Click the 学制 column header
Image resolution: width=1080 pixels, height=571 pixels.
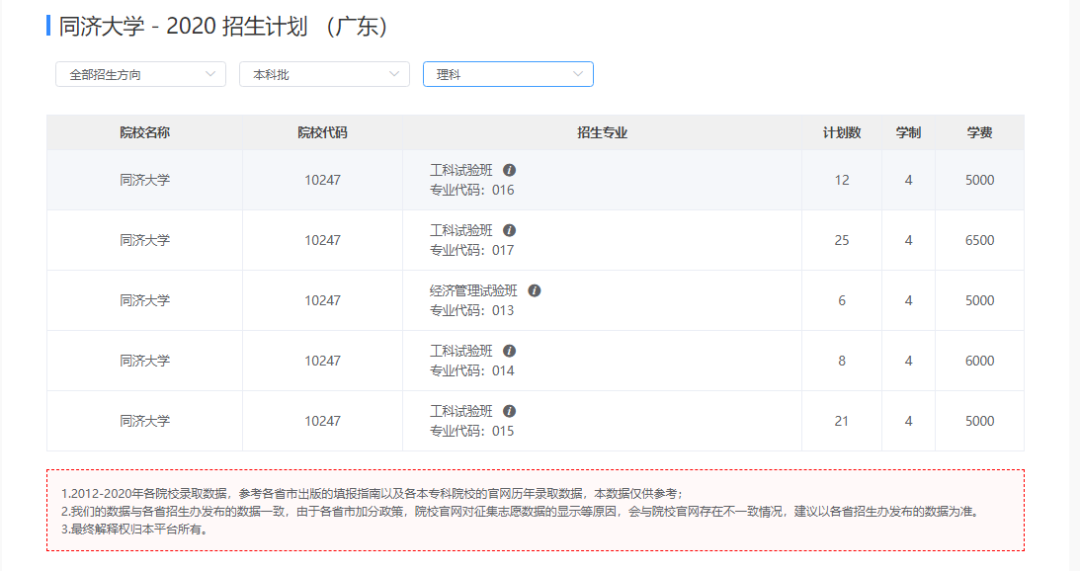coord(908,133)
